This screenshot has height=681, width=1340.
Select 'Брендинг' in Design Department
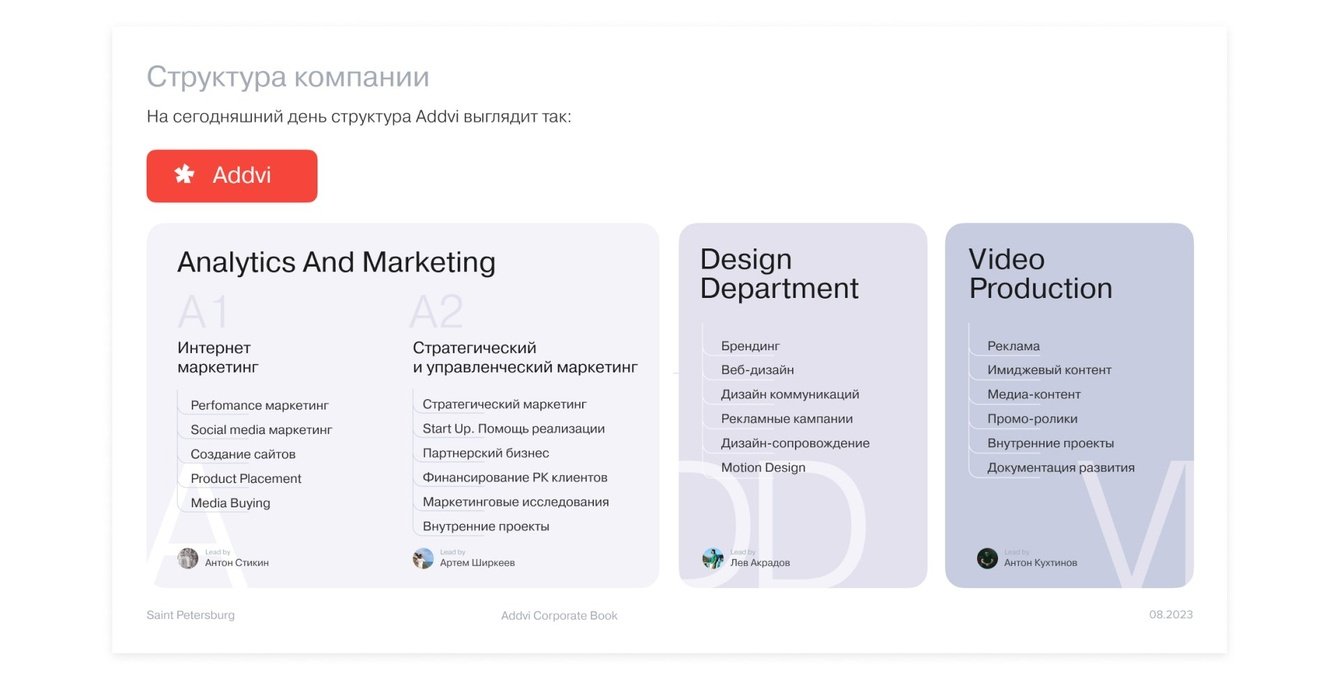[750, 346]
